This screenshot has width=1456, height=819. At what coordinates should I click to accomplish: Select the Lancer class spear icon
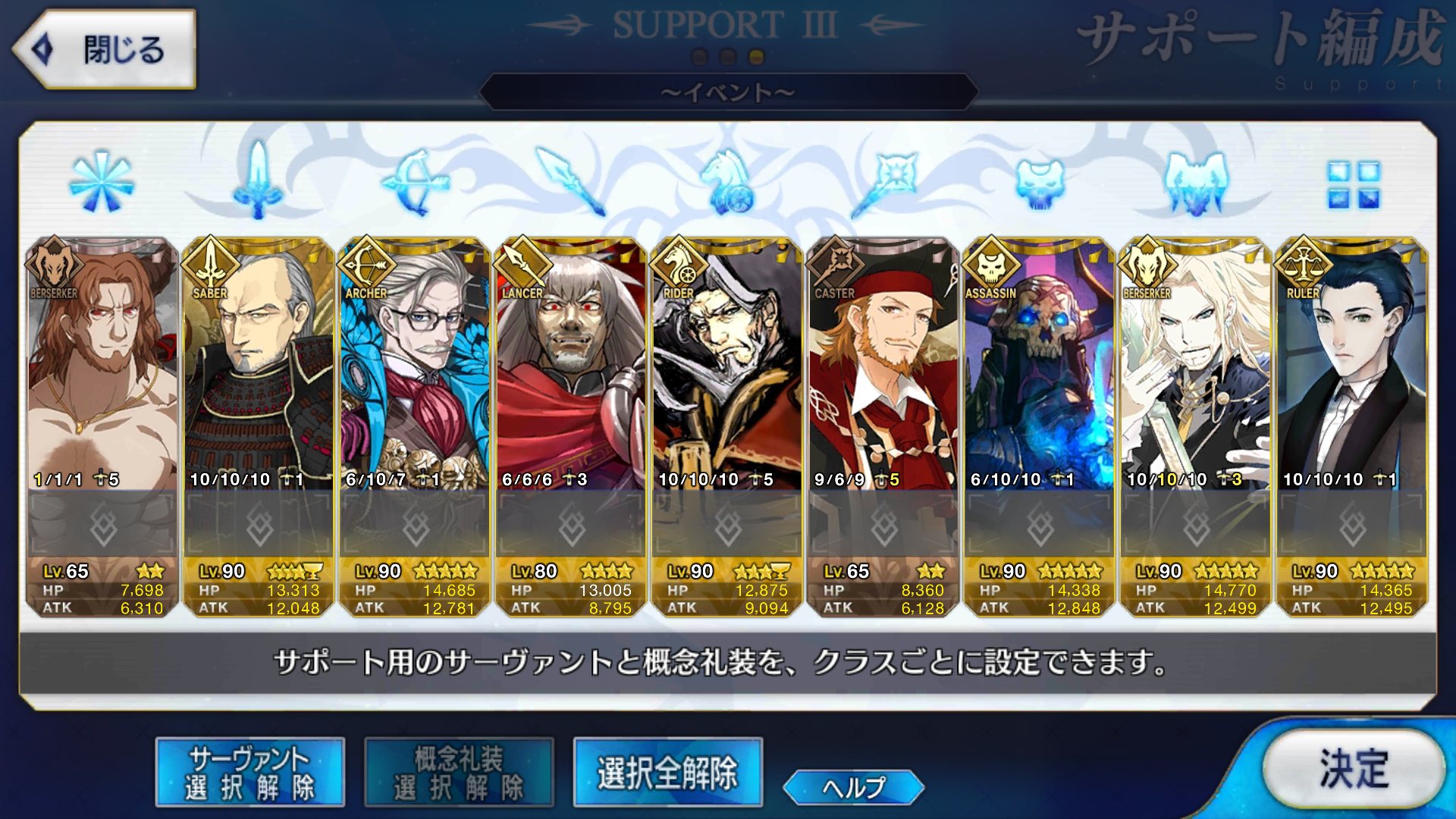(x=570, y=180)
